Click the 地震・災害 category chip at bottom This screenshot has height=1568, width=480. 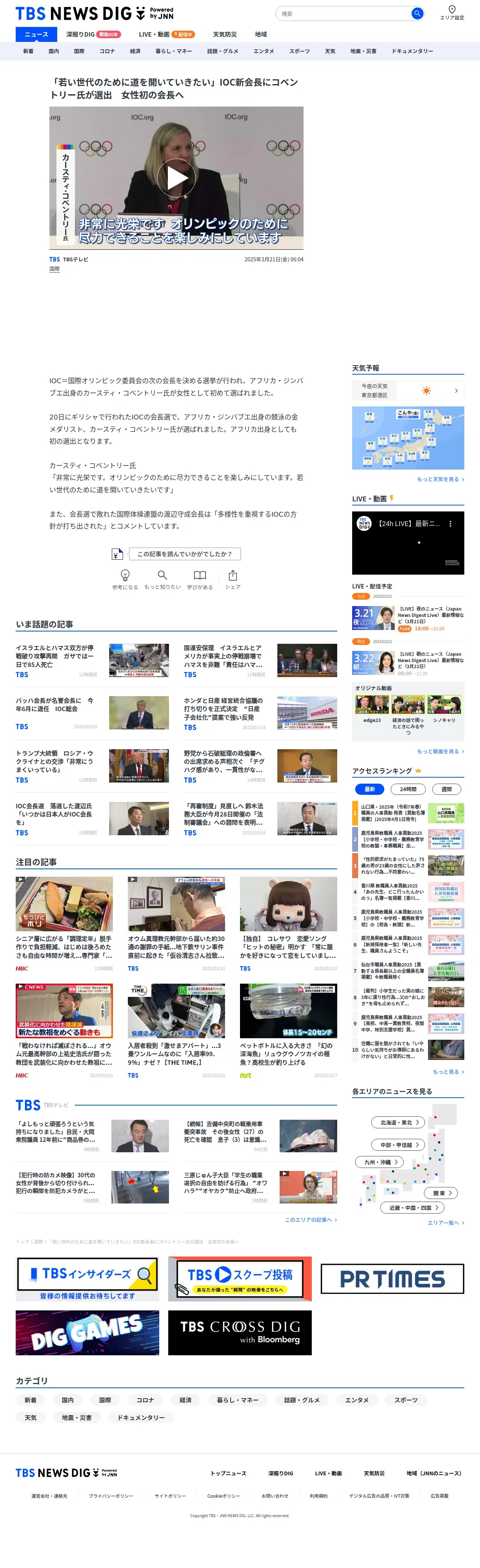coord(77,1418)
